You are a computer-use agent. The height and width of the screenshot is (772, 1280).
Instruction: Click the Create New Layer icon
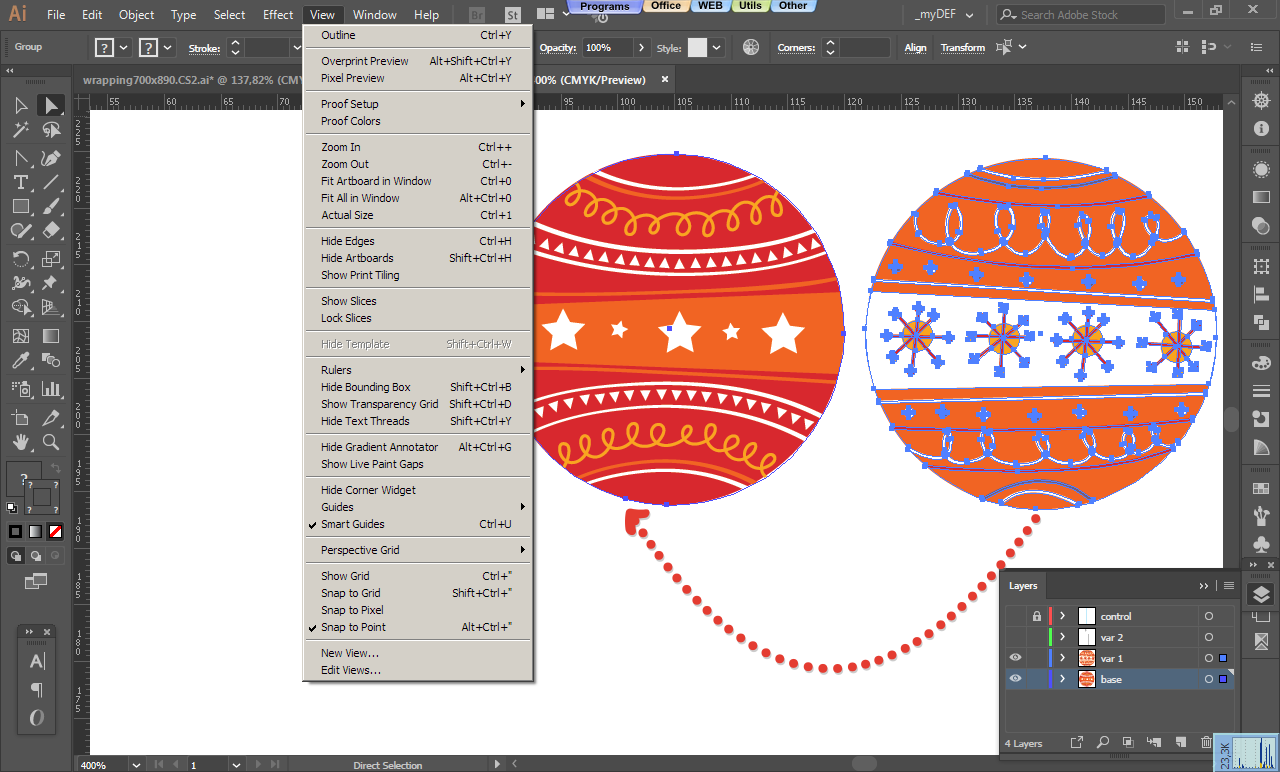[x=1180, y=743]
